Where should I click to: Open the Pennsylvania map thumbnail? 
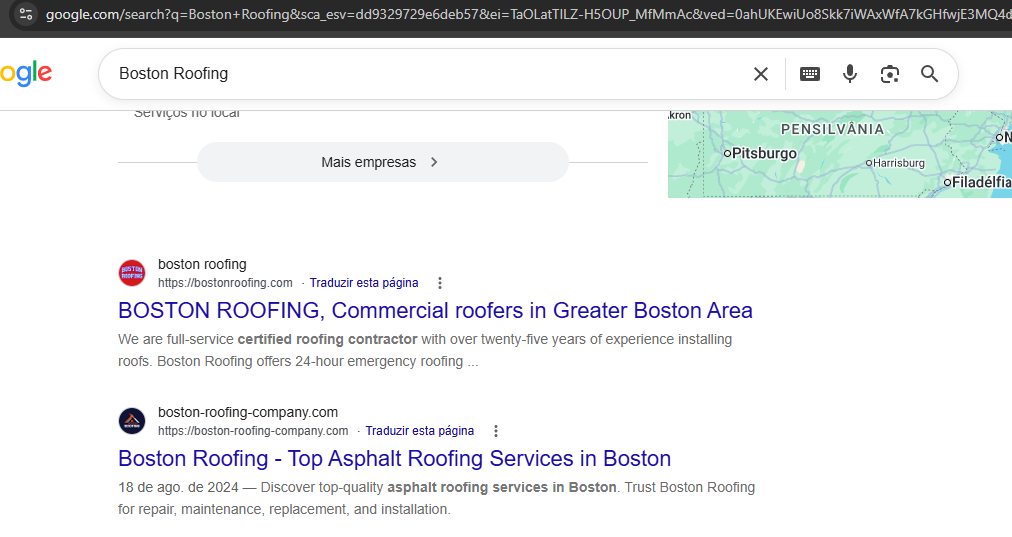pos(840,154)
